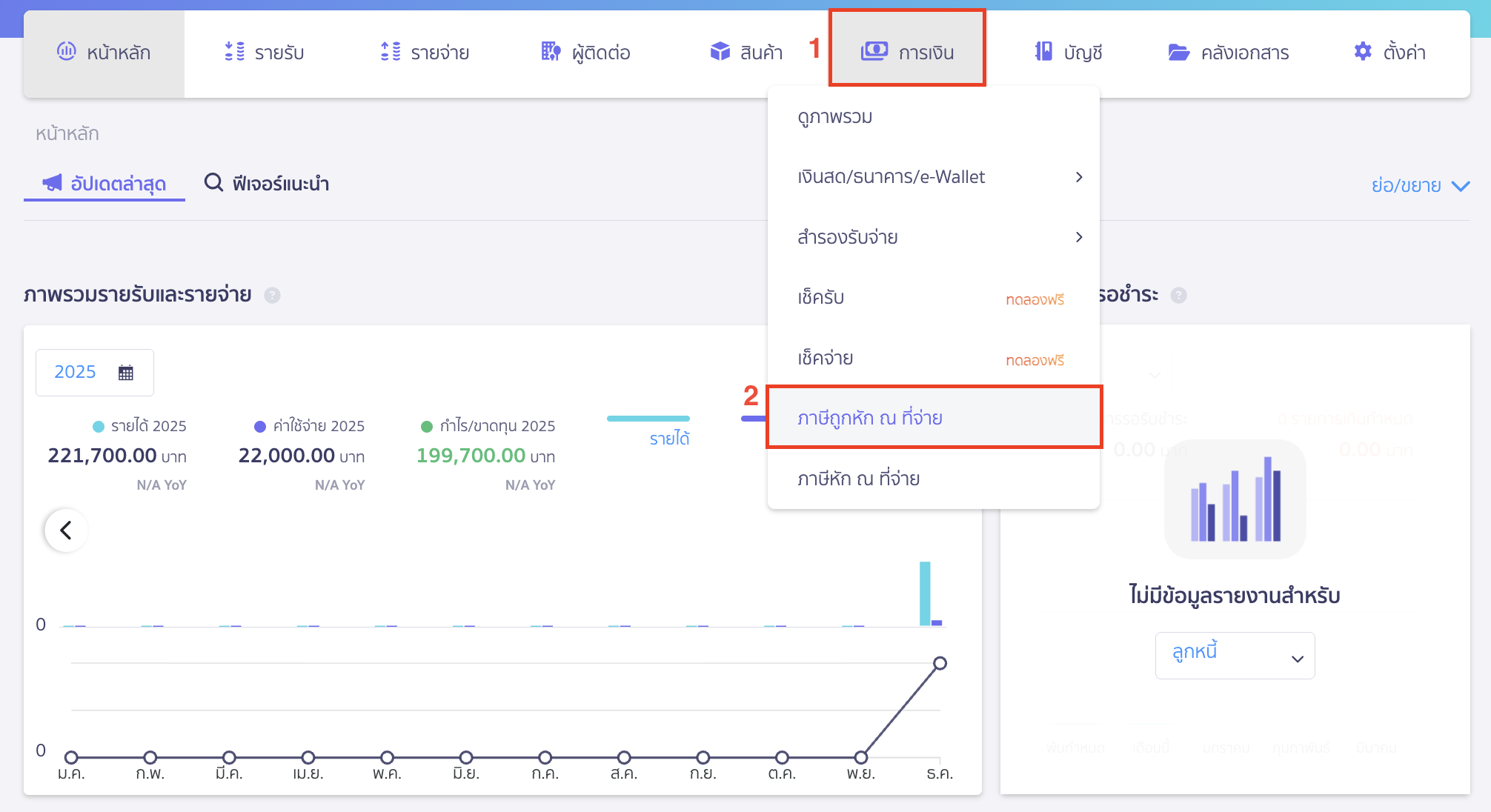Collapse section with ย่อ/ขยาย chevron
This screenshot has width=1491, height=812.
coord(1460,186)
